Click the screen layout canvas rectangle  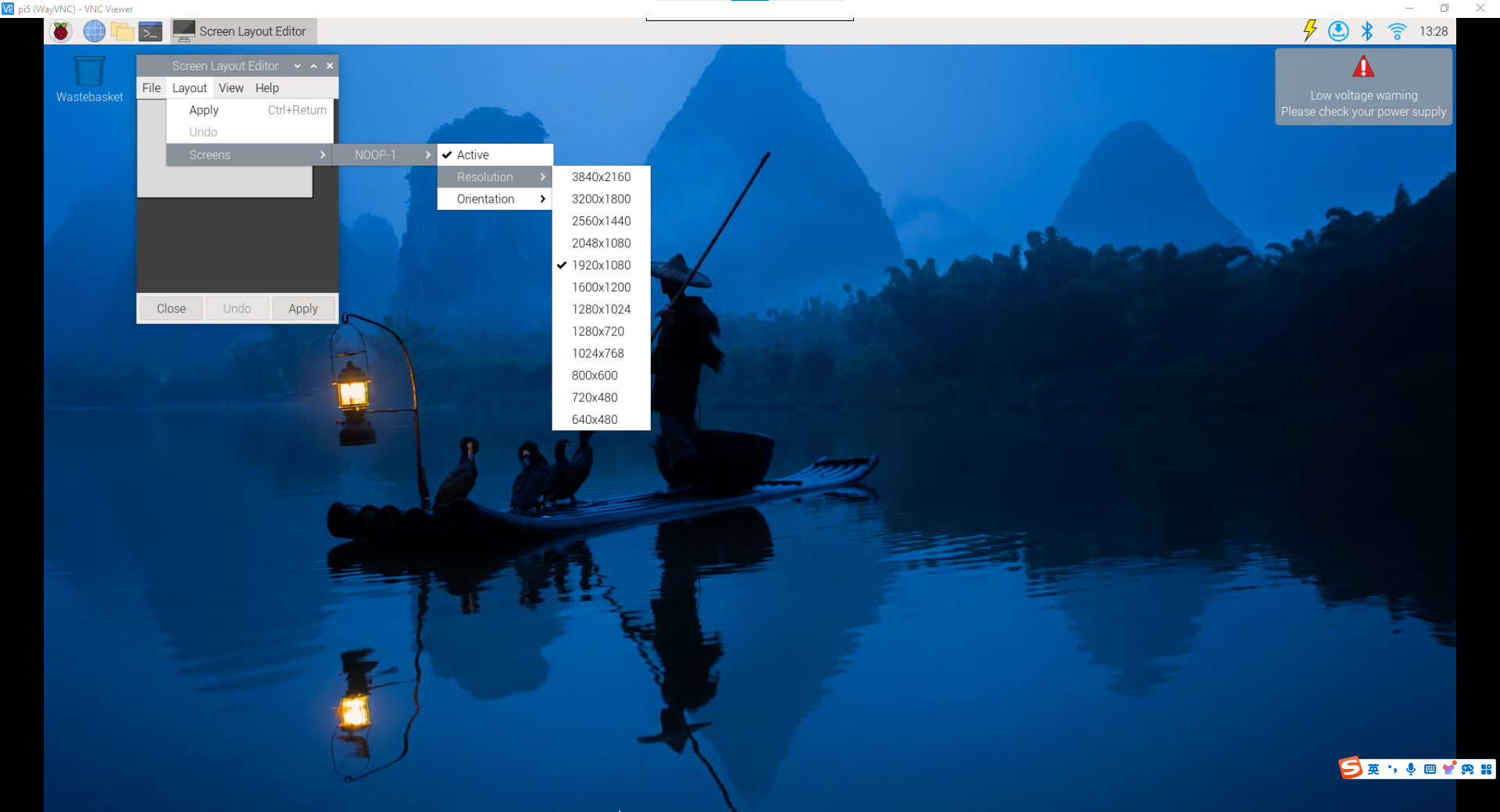(224, 181)
